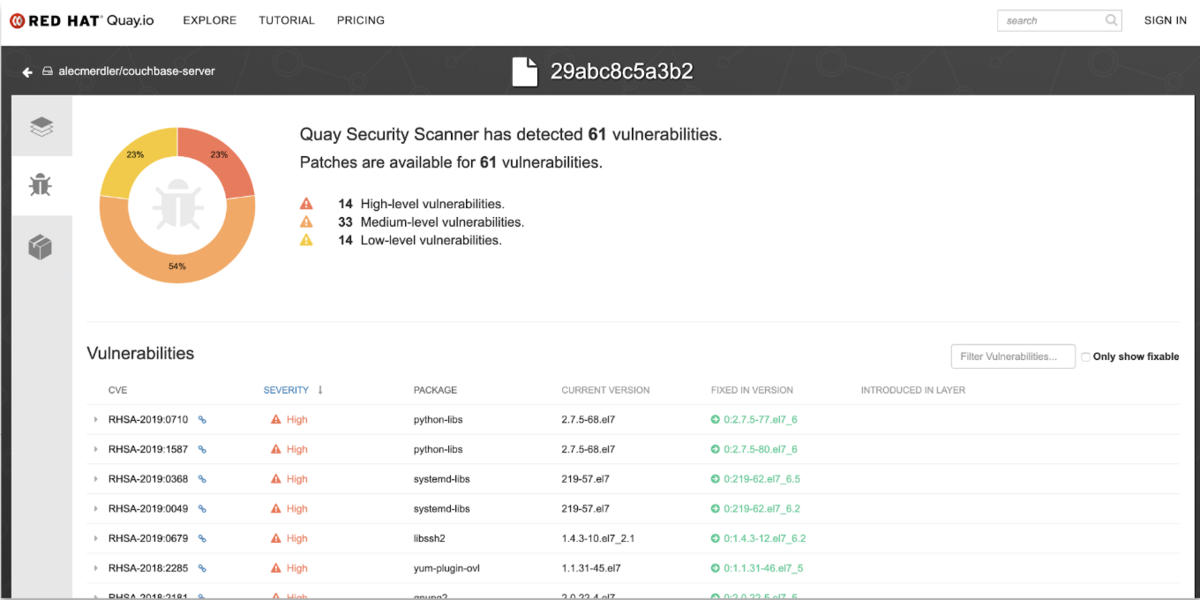
Task: Click the search magnifier icon
Action: (x=1111, y=20)
